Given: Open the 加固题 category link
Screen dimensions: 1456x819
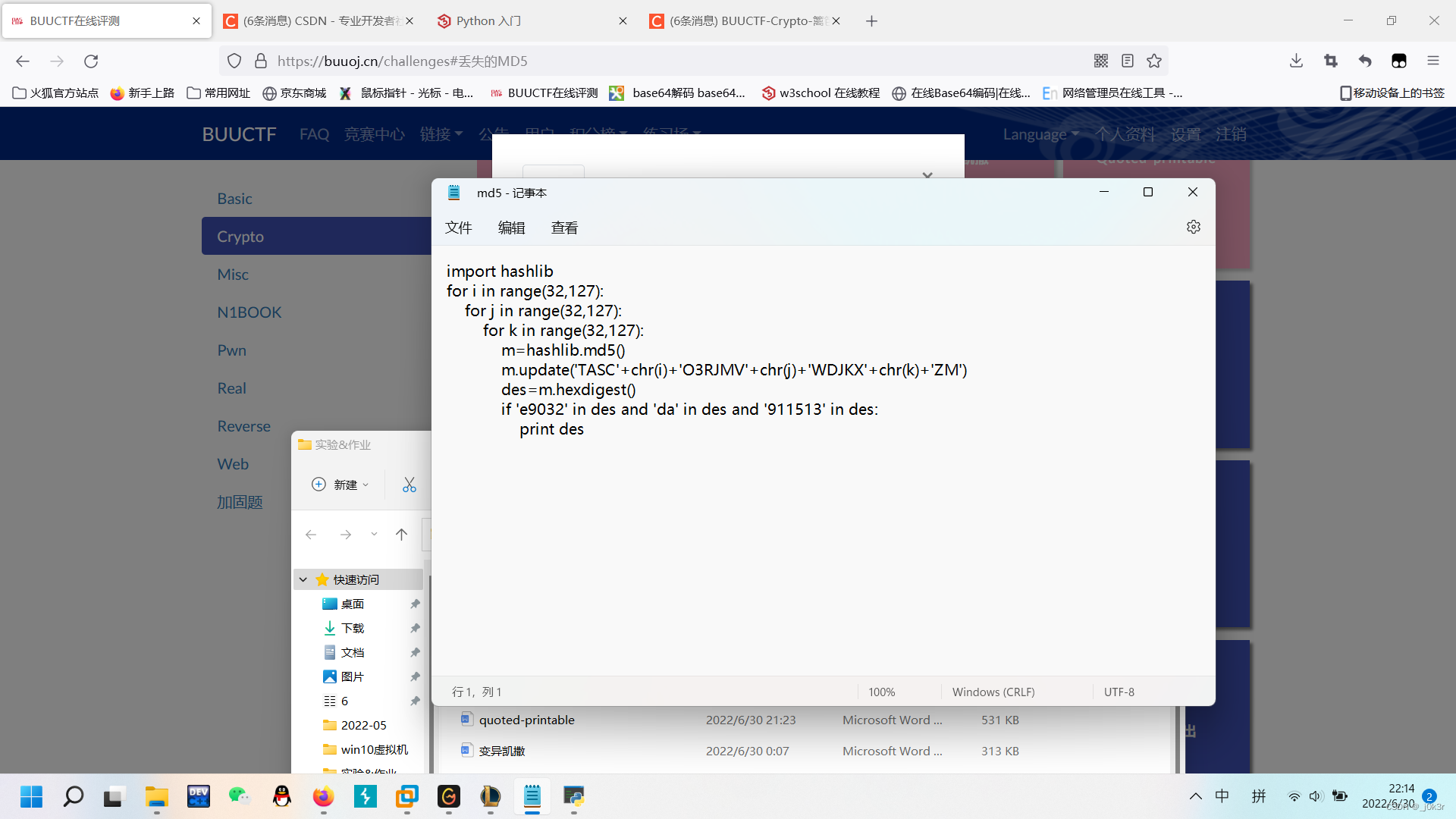Looking at the screenshot, I should tap(240, 501).
